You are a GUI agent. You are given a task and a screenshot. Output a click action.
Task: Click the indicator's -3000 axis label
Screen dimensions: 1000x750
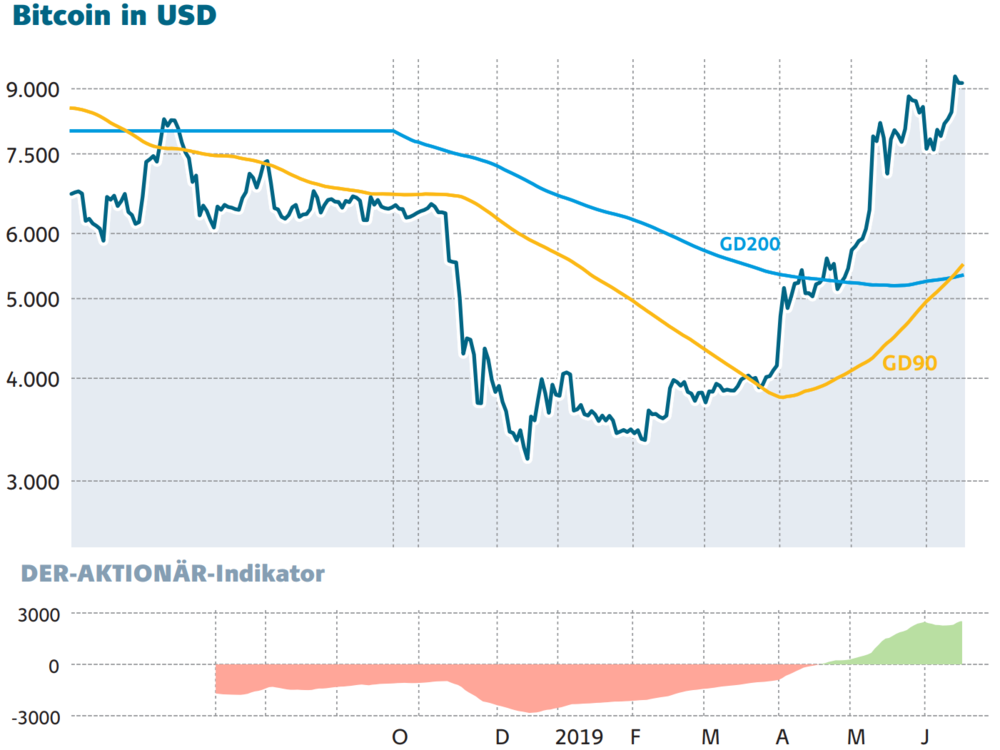(x=36, y=717)
